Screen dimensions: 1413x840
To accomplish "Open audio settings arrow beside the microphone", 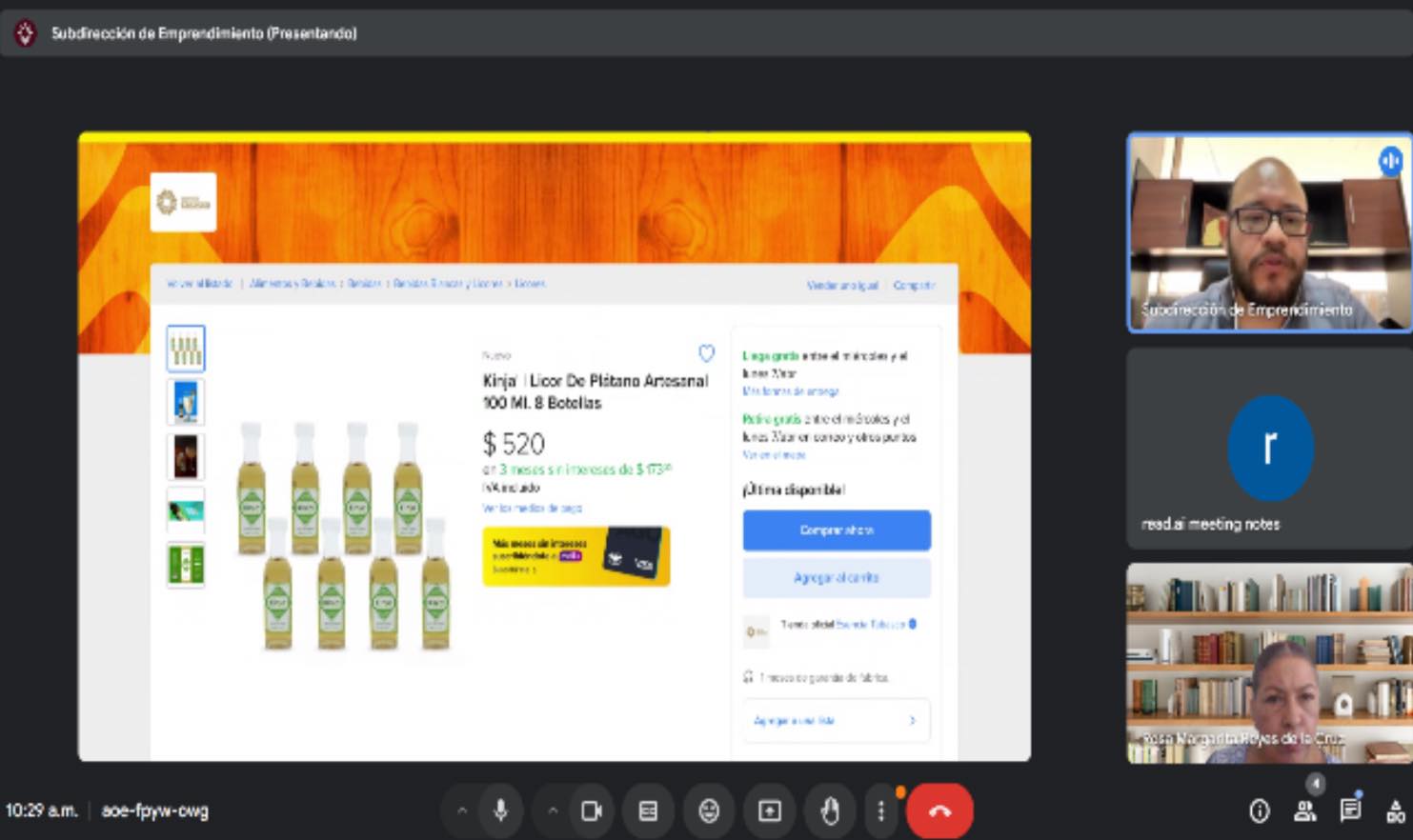I will [462, 810].
